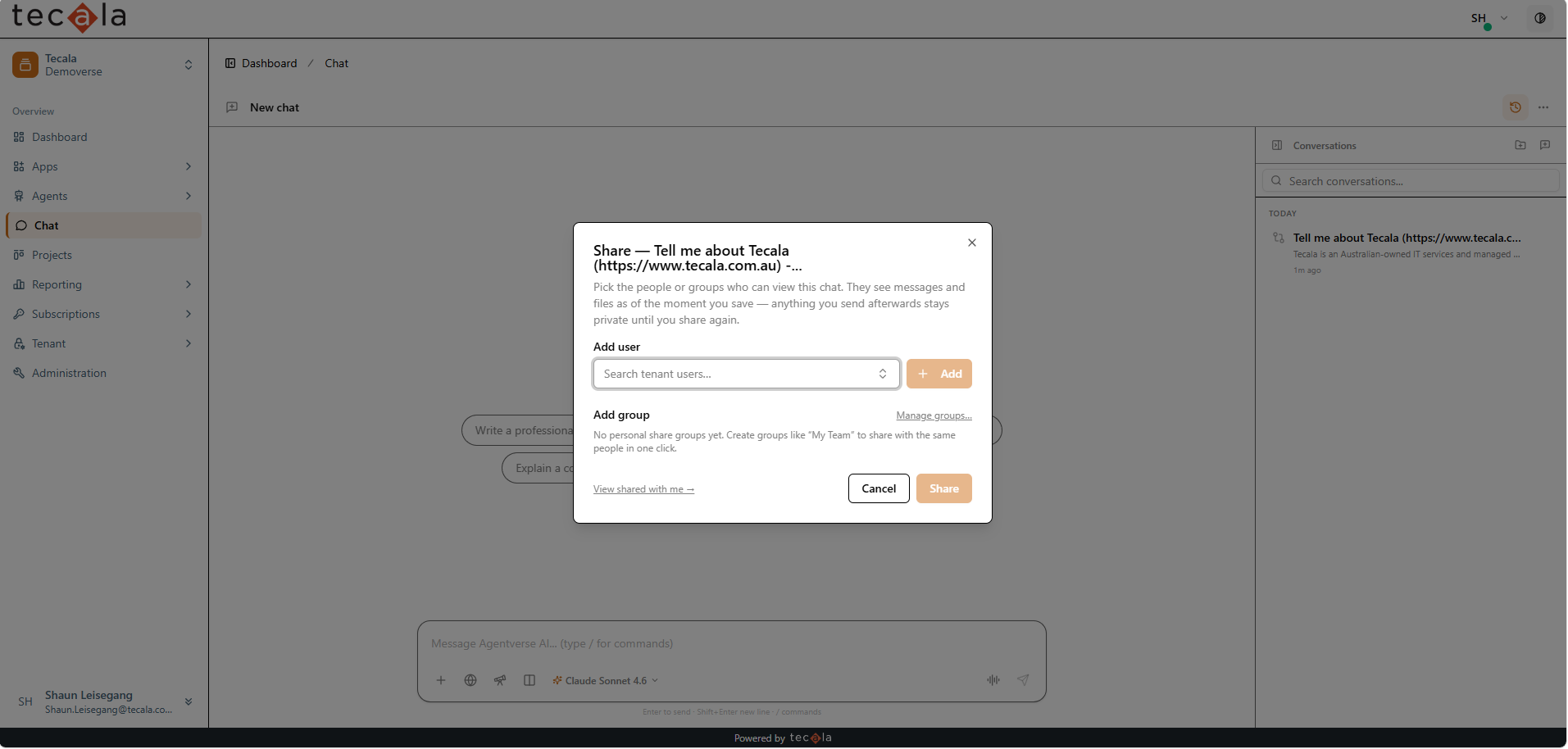Screen dimensions: 1568x749
Task: Focus the Message Agentverse AI input
Action: [x=731, y=644]
